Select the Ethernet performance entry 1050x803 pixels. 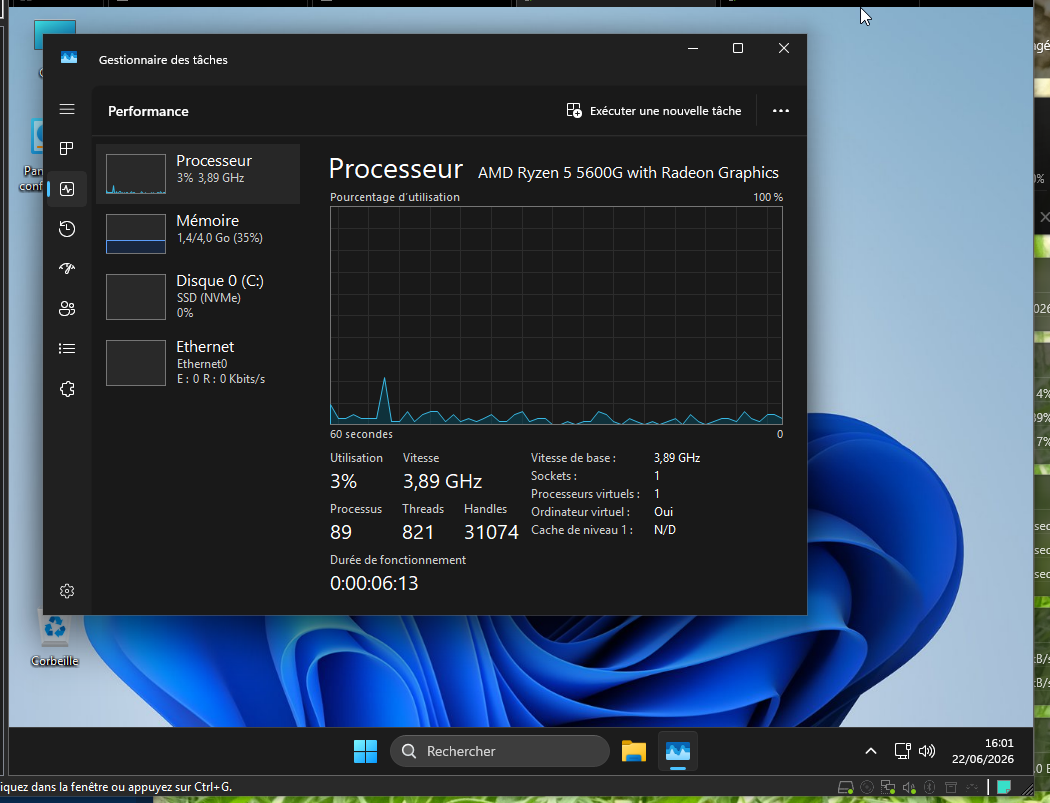(198, 362)
